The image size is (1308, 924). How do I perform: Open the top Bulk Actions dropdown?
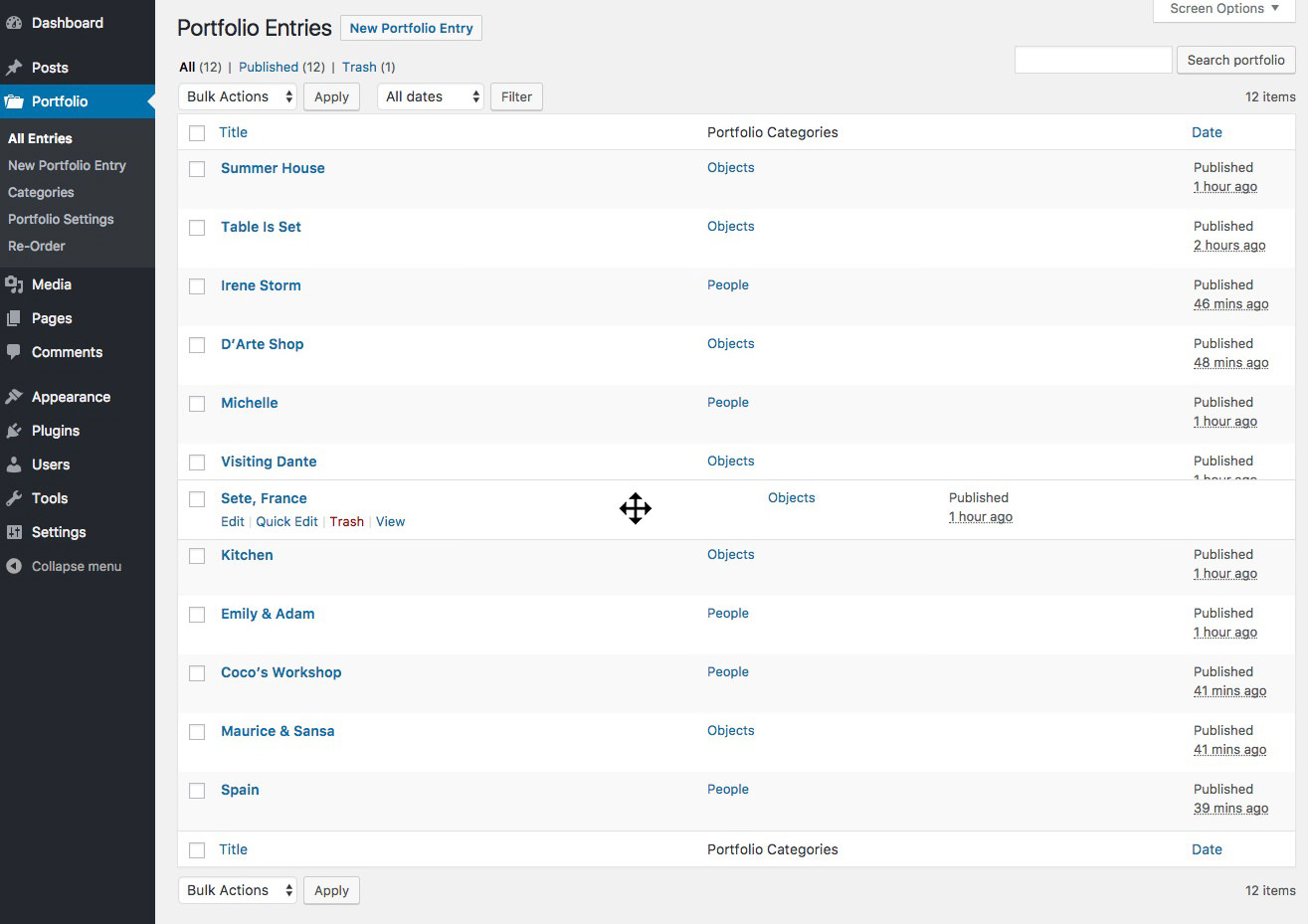[x=238, y=96]
